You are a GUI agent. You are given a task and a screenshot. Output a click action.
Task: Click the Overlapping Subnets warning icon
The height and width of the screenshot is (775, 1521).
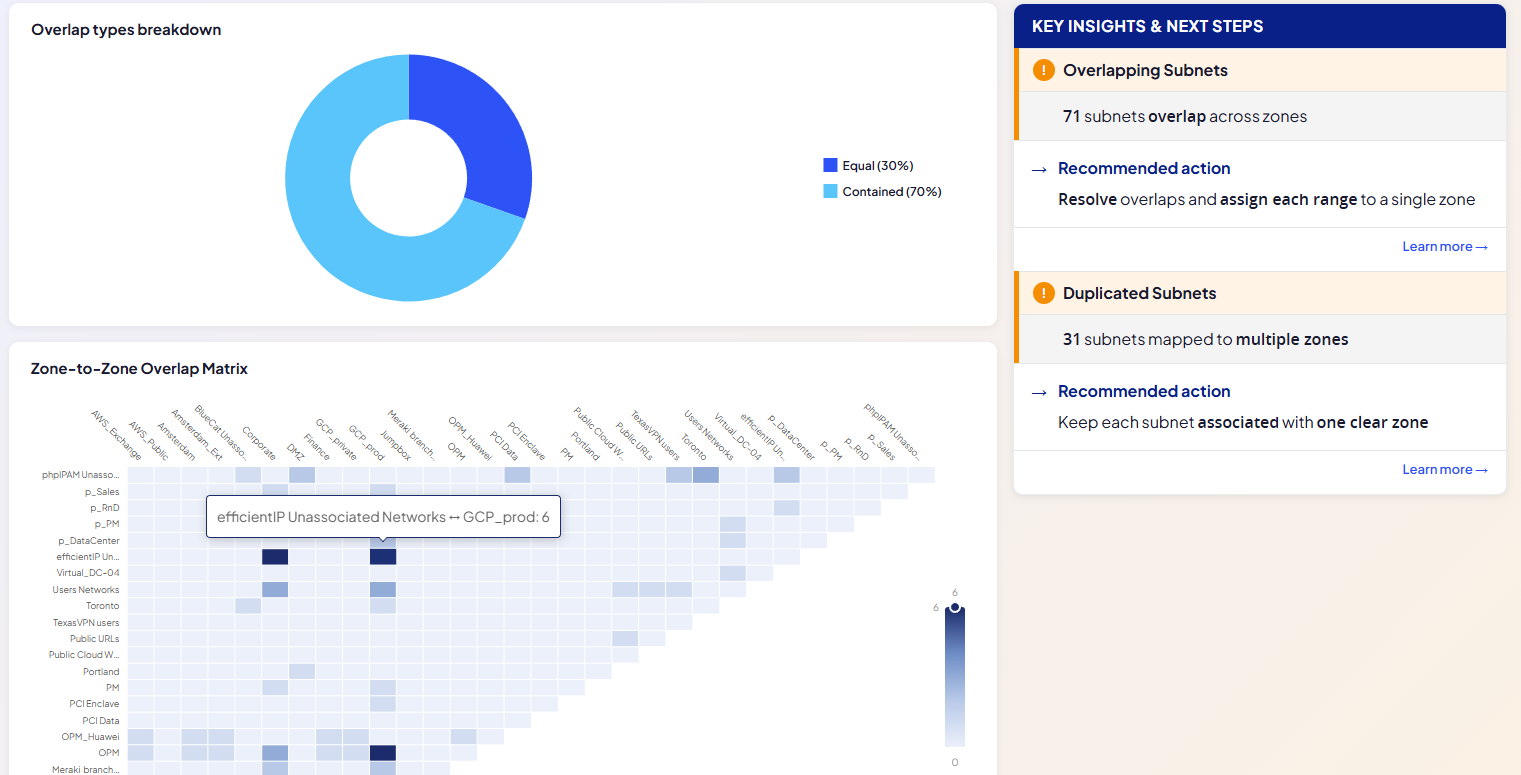[1044, 70]
